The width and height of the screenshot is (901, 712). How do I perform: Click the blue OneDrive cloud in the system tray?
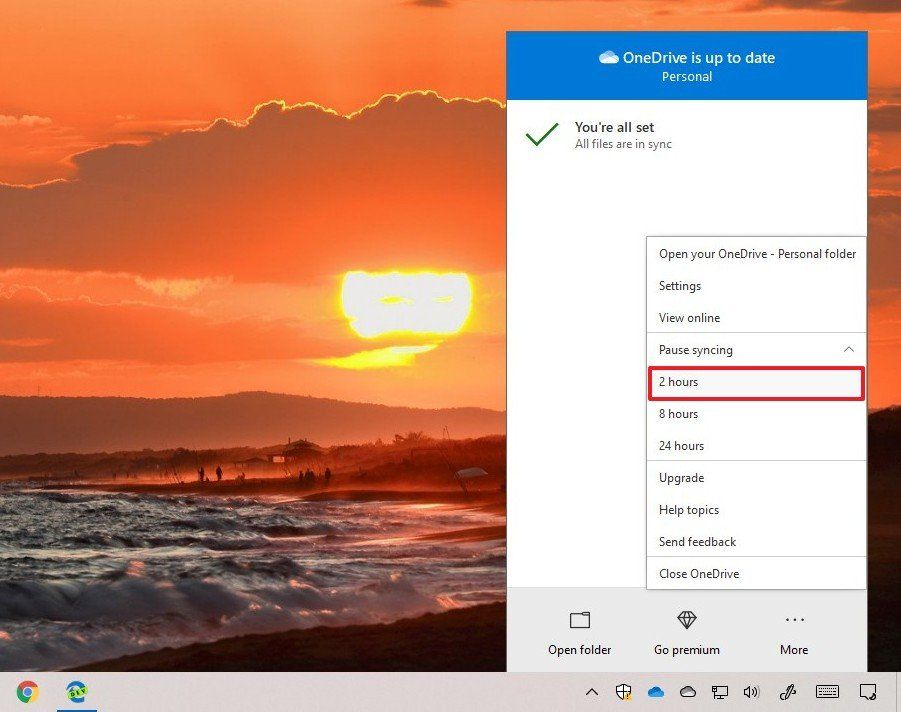click(x=655, y=691)
